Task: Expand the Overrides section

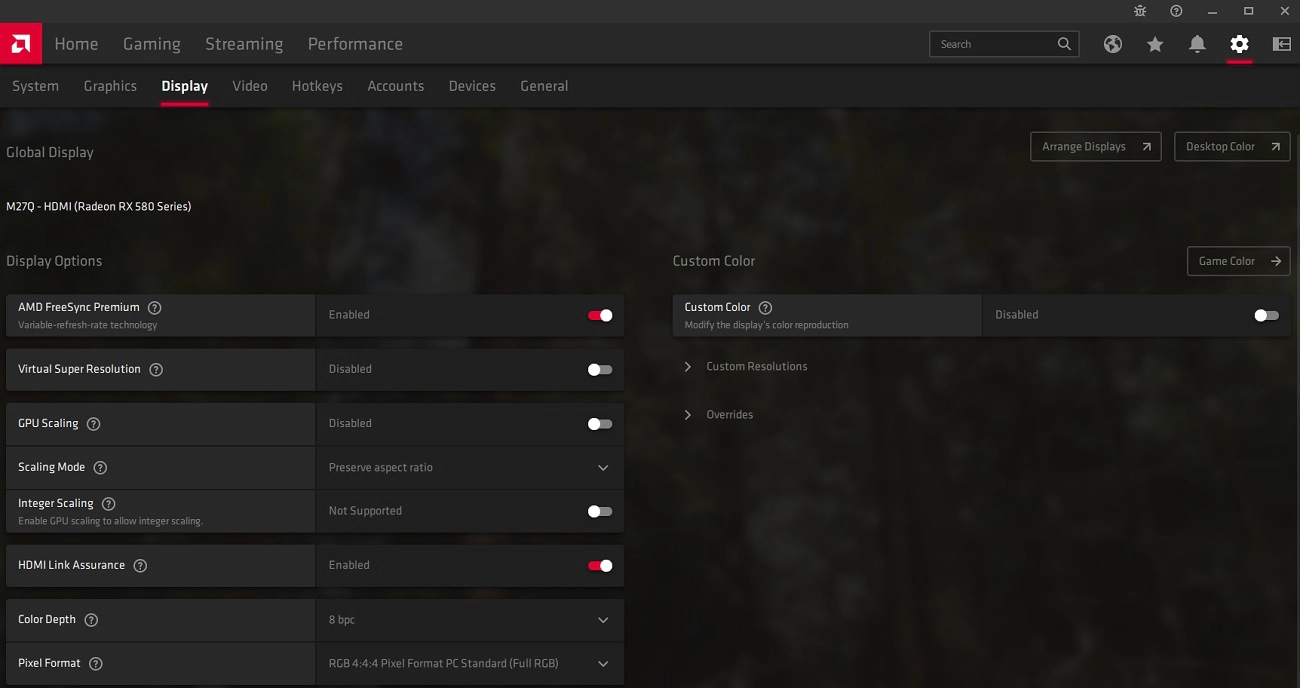Action: point(718,415)
